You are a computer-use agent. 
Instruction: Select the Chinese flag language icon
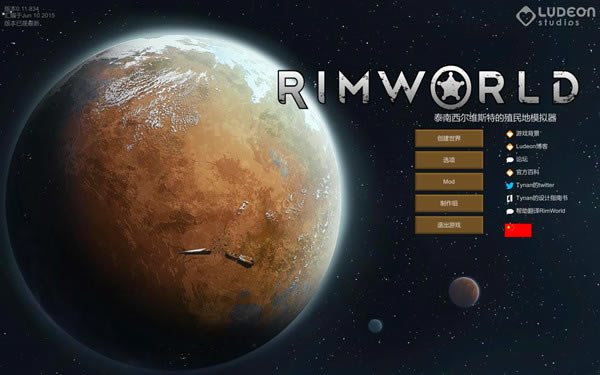coord(518,230)
